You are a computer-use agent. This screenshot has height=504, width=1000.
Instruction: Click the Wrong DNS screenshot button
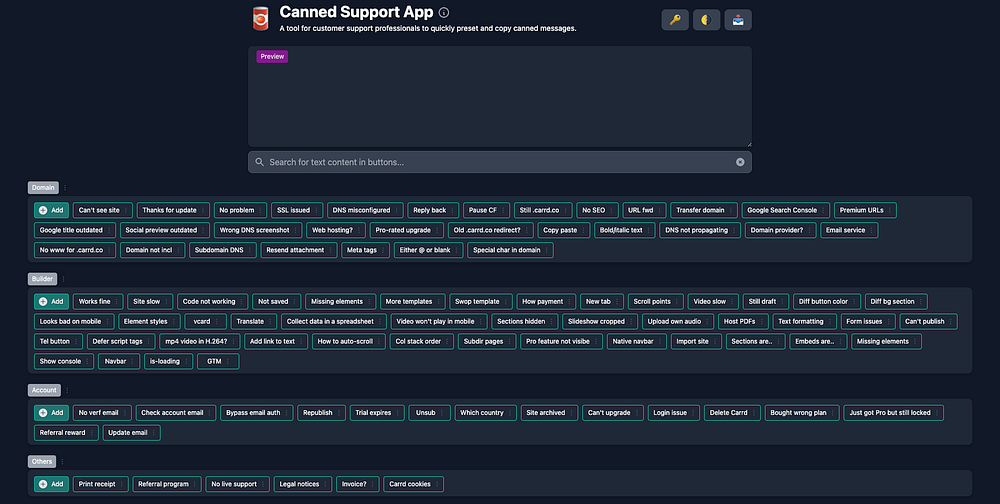(258, 230)
